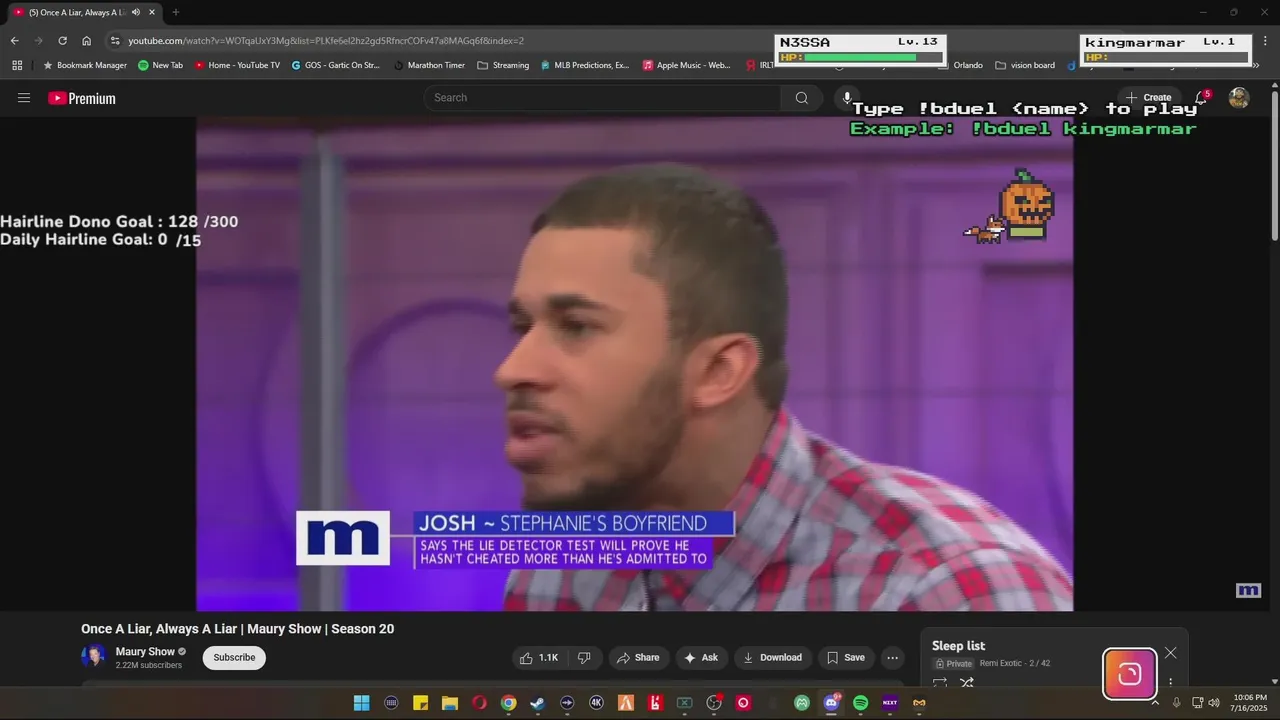Open volume control in system tray
The image size is (1280, 720).
(1213, 703)
